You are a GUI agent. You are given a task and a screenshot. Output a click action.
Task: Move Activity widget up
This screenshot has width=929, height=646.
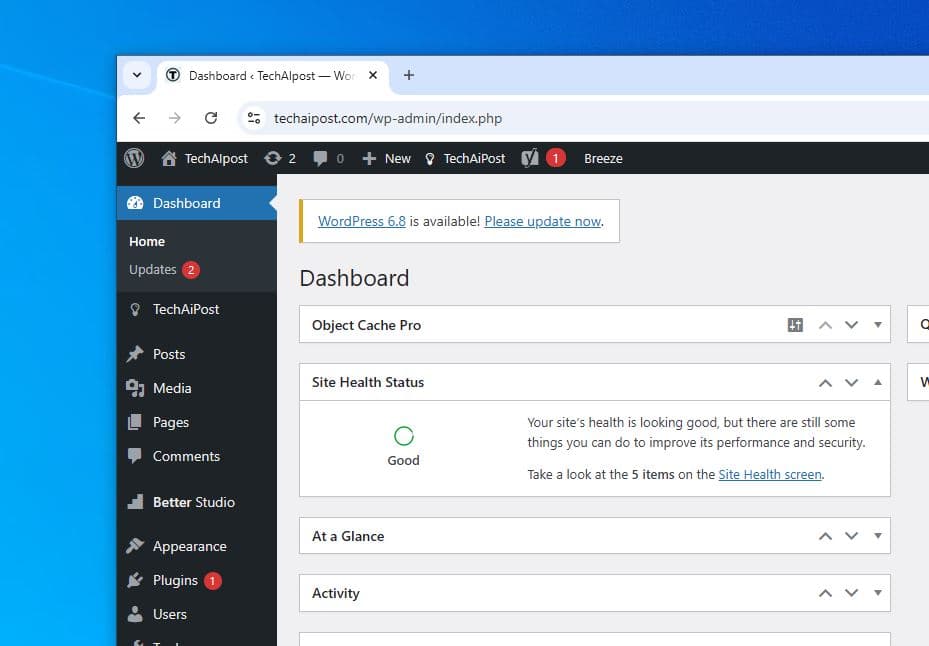(x=825, y=593)
